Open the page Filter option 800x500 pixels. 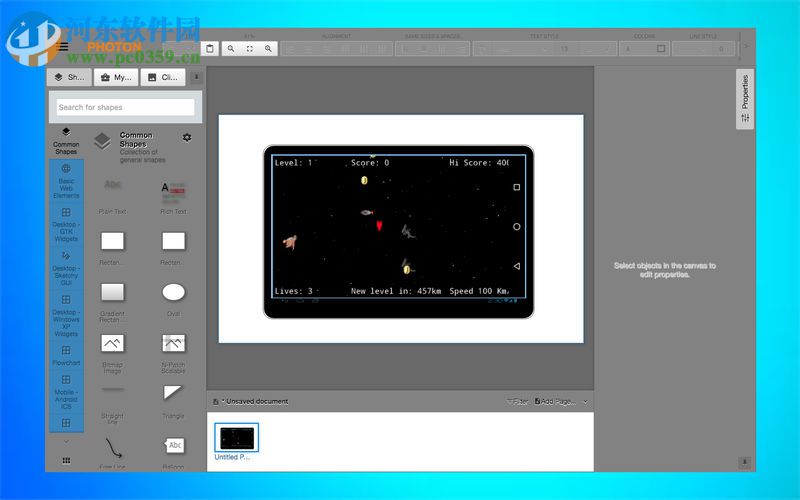click(517, 402)
